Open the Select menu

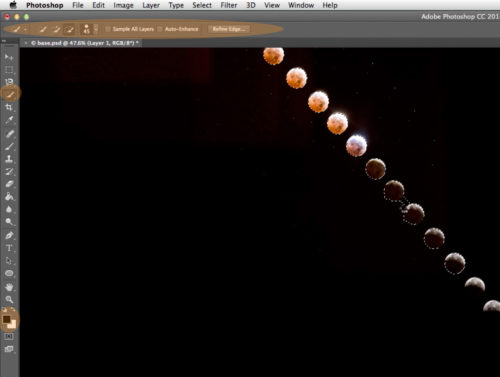[x=202, y=5]
